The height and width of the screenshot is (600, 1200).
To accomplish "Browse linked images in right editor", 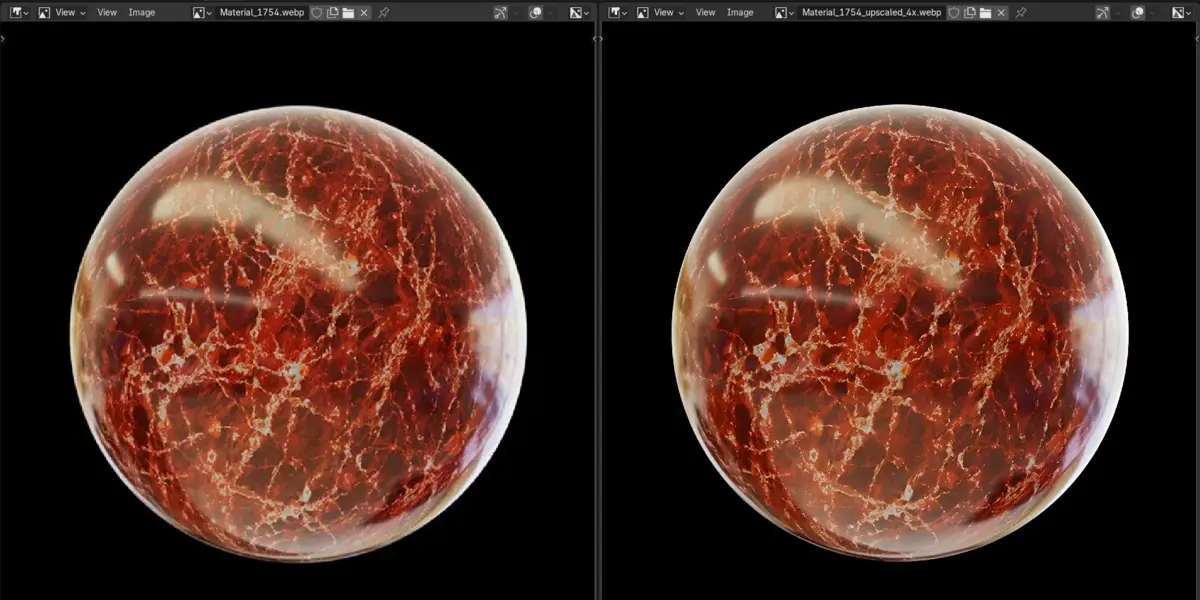I will point(784,12).
